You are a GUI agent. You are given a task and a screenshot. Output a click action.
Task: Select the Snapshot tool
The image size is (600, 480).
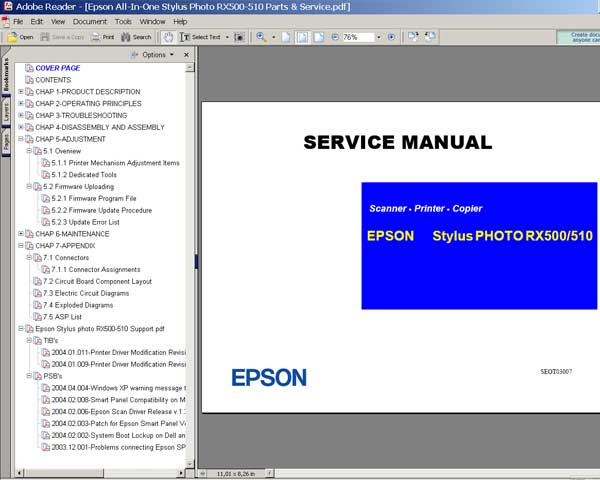pos(239,37)
